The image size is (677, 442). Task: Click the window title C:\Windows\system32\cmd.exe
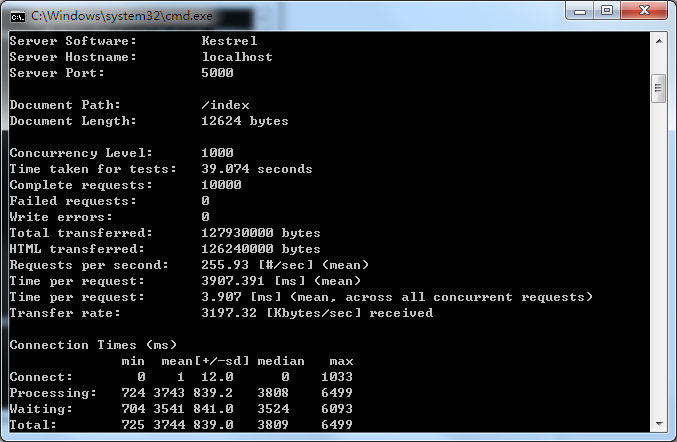coord(121,16)
